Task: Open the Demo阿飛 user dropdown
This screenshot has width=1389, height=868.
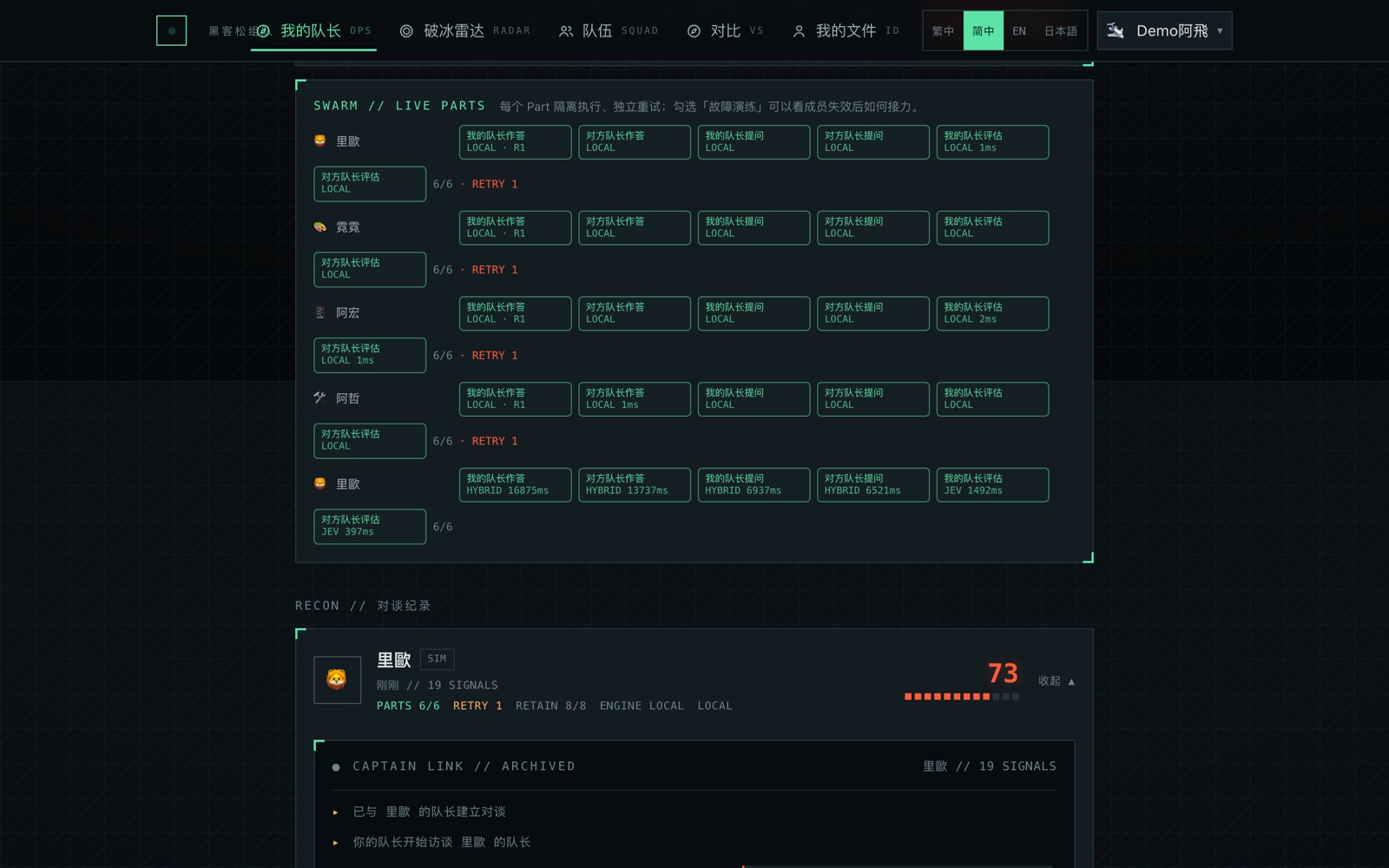Action: coord(1164,30)
